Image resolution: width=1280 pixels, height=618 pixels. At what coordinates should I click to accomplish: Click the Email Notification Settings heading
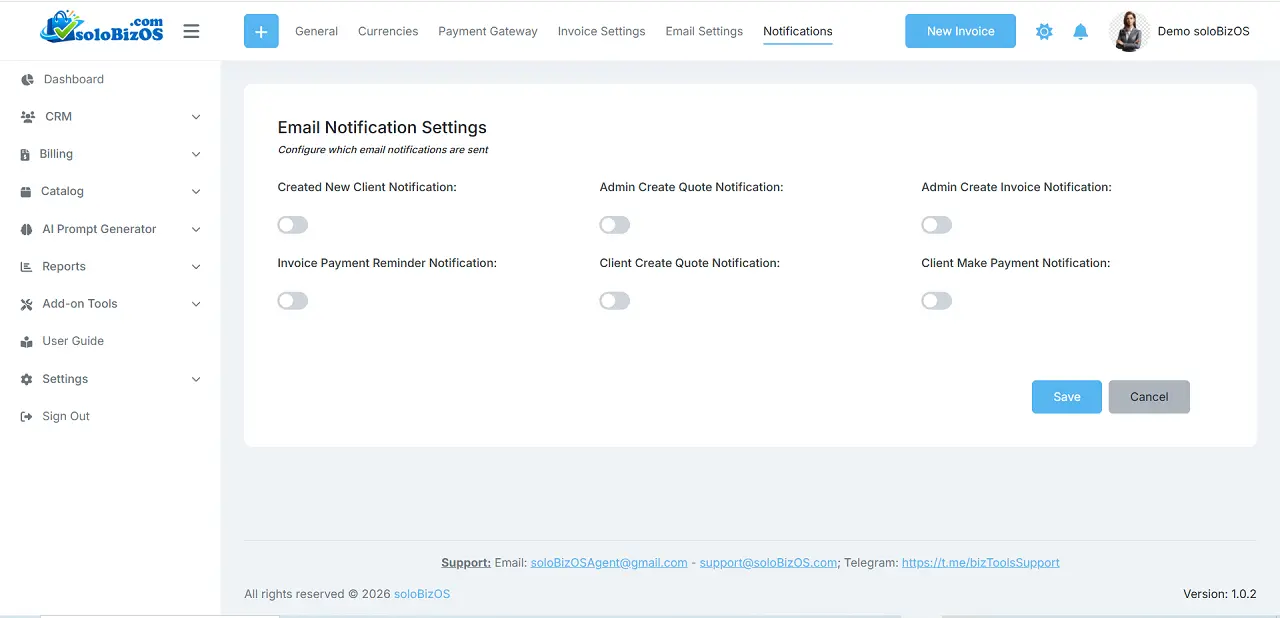point(382,127)
